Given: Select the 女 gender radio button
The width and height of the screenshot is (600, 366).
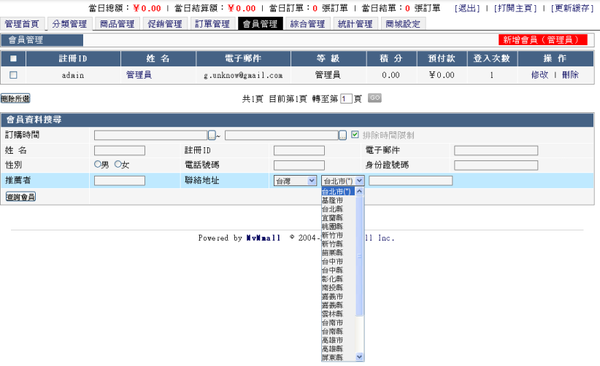Looking at the screenshot, I should [118, 164].
